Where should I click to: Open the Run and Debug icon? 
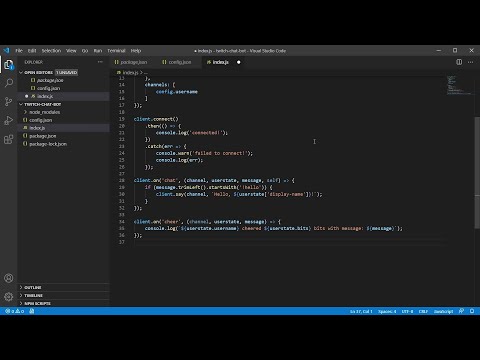click(9, 120)
